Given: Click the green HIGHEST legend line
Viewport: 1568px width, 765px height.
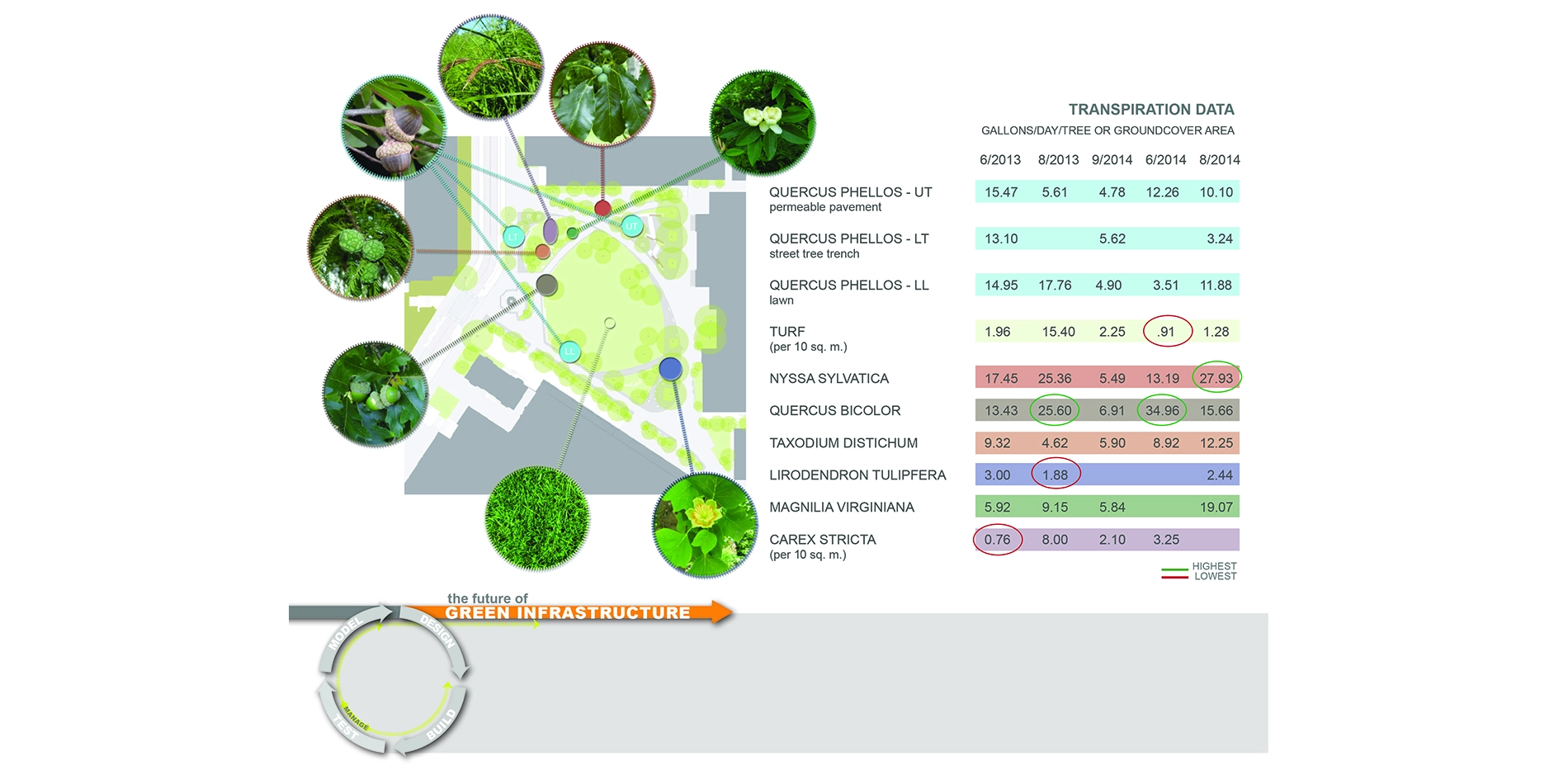Looking at the screenshot, I should (1174, 569).
